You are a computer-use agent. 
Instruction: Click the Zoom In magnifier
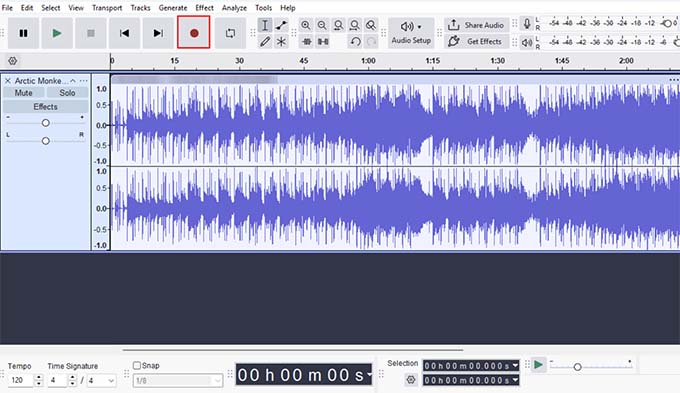(x=306, y=25)
